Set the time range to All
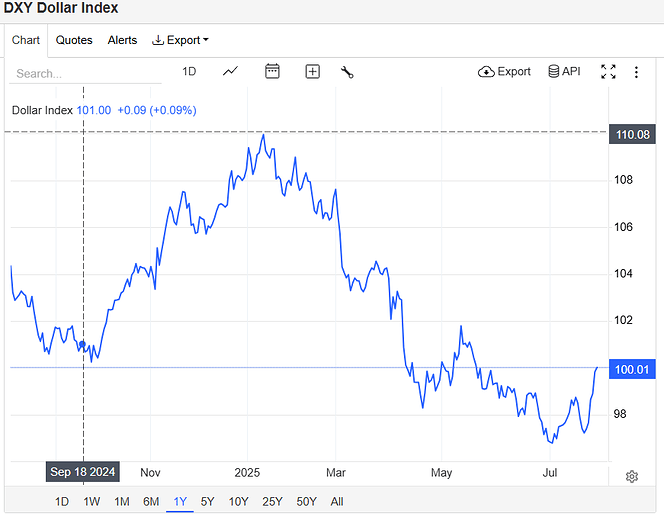 click(337, 501)
